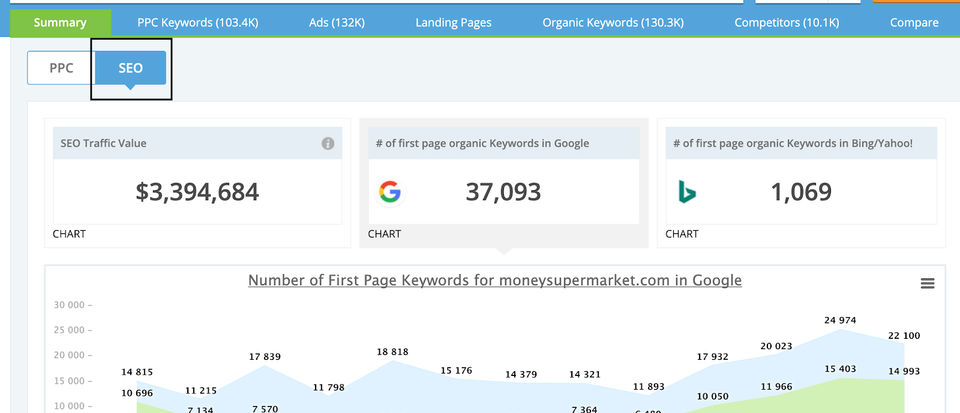Switch to the PPC view
This screenshot has width=960, height=413.
coord(61,68)
